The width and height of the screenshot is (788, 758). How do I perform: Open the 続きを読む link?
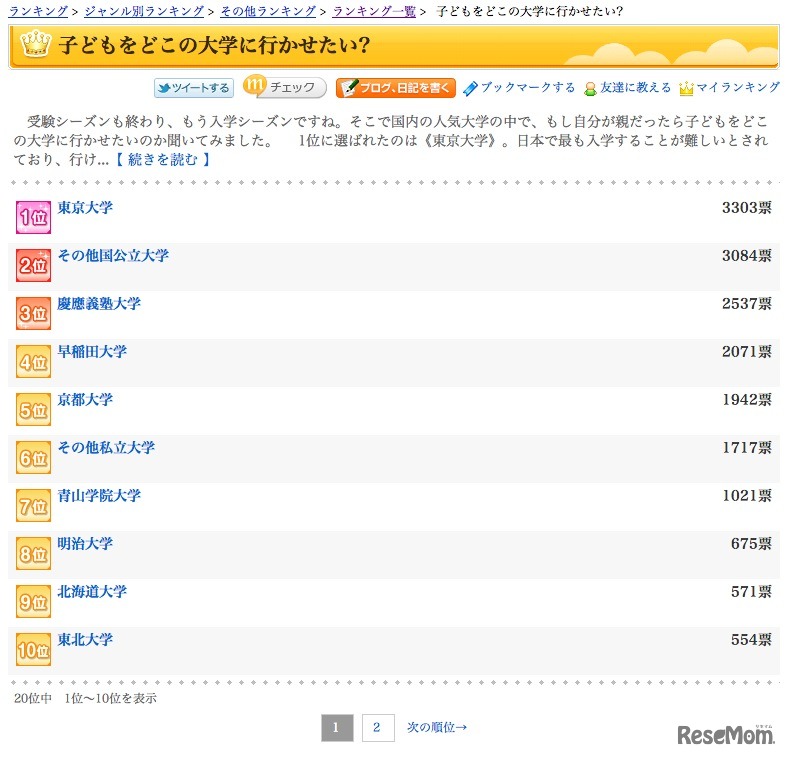coord(162,159)
